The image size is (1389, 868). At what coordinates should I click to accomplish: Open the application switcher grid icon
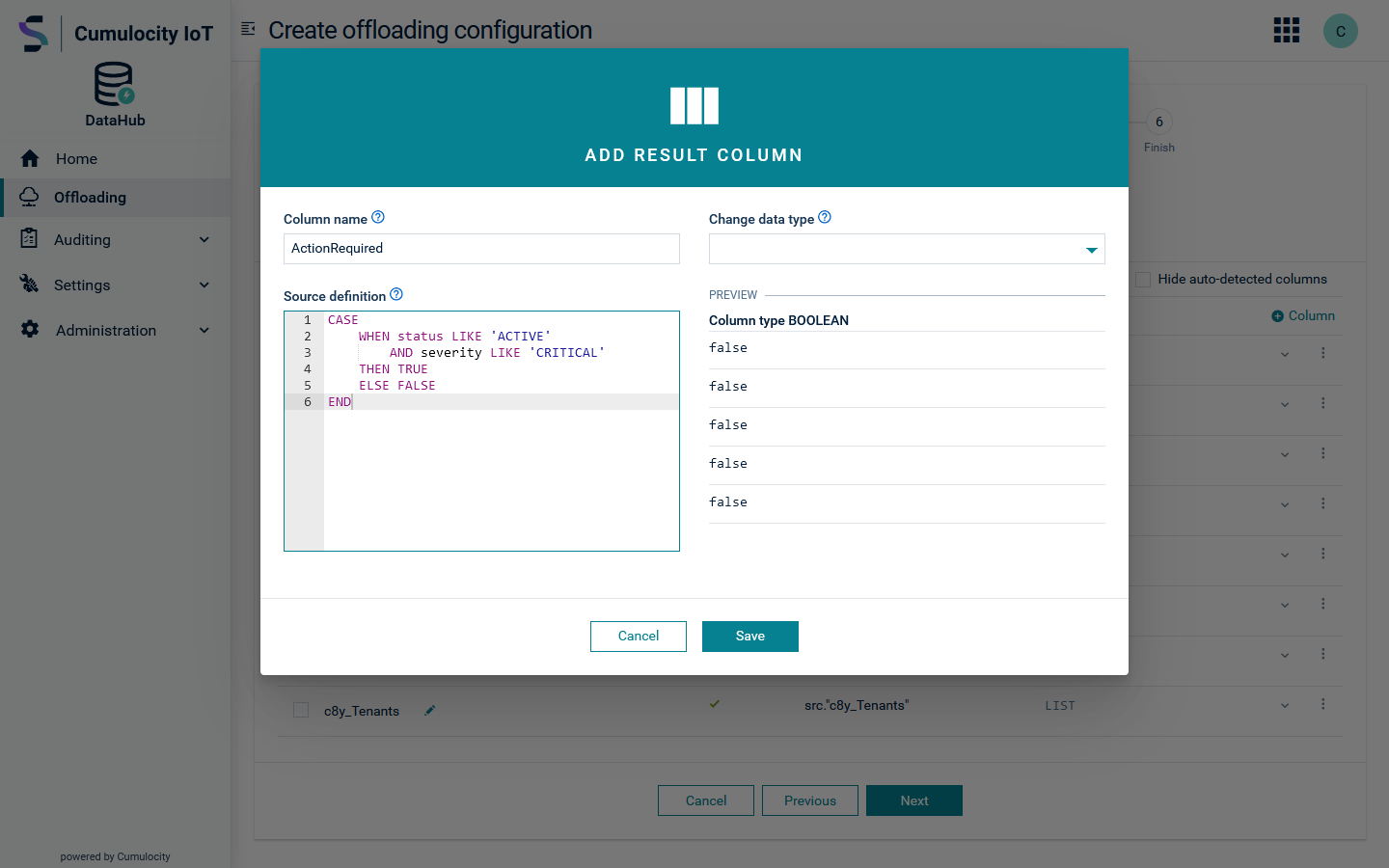pos(1287,30)
